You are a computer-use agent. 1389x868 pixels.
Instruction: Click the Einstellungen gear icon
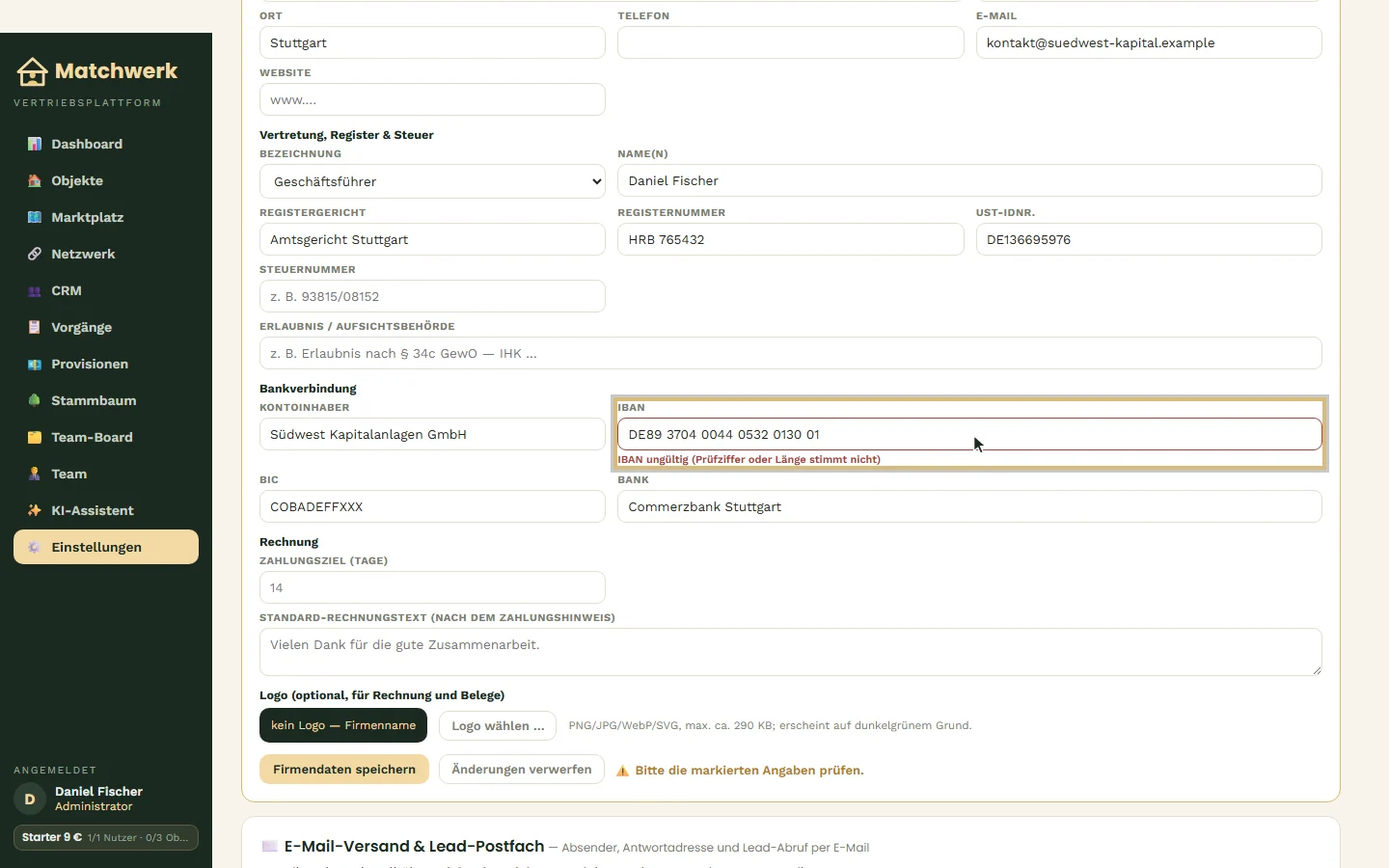coord(35,547)
